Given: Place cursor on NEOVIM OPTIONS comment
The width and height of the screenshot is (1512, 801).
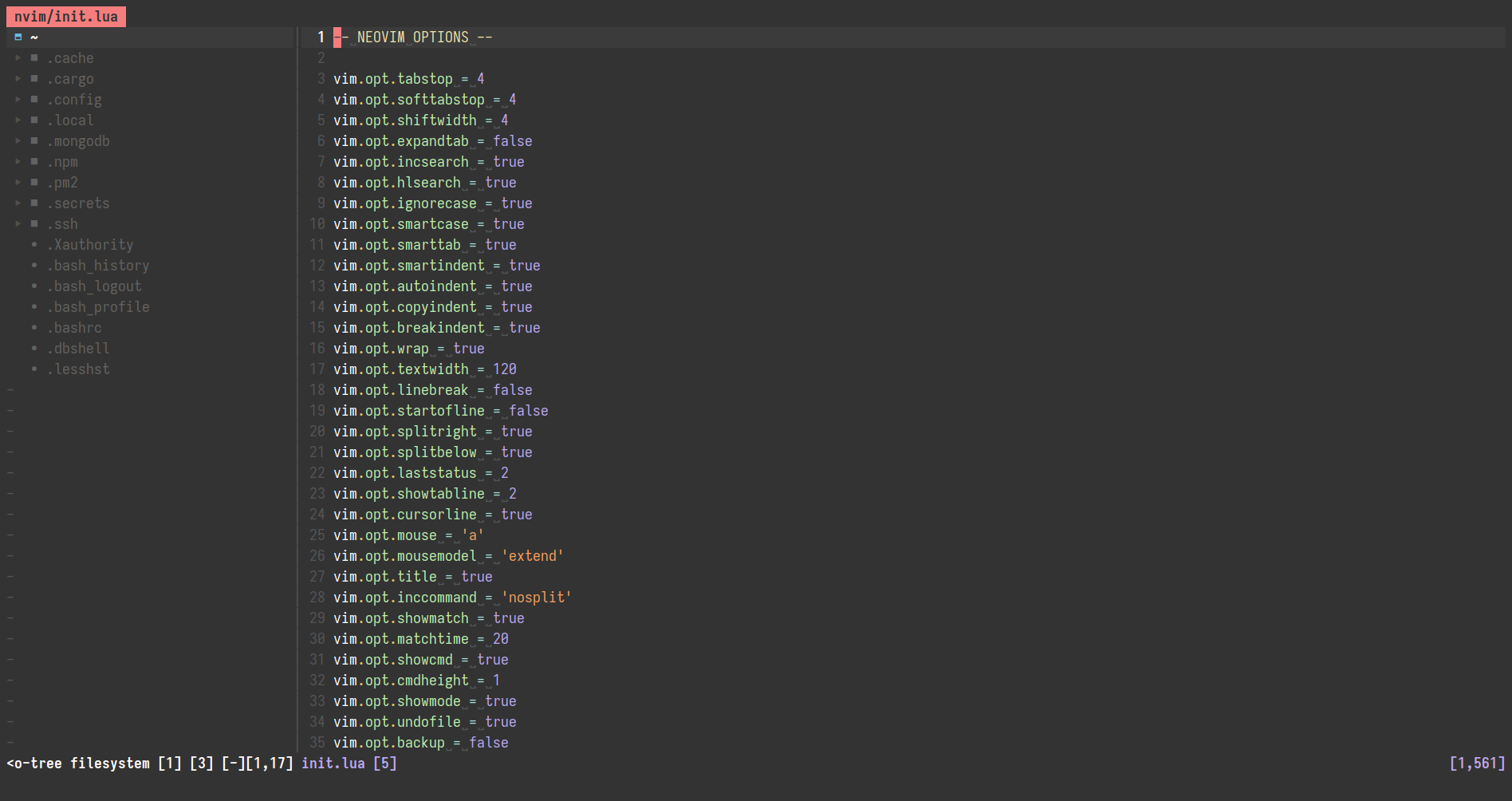Looking at the screenshot, I should coord(413,37).
